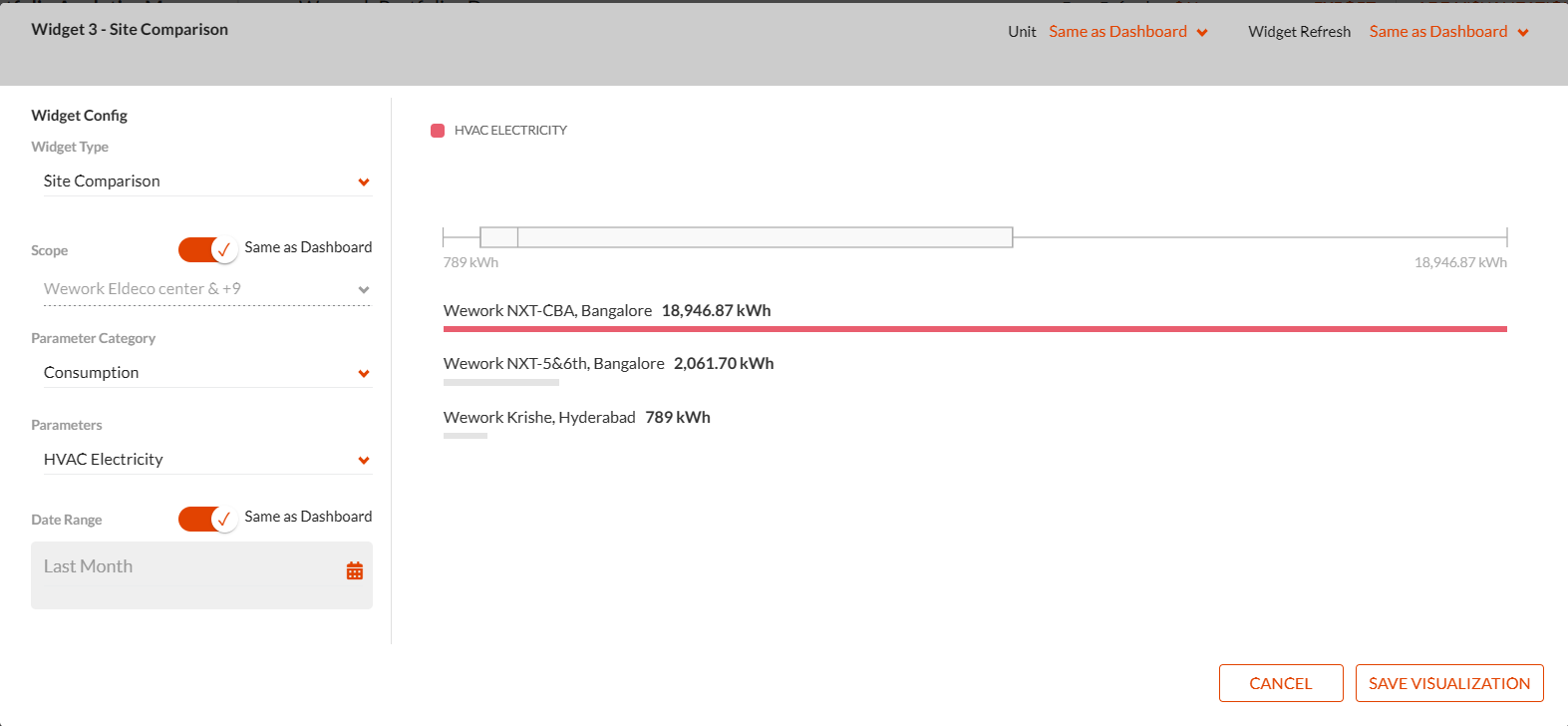
Task: Click the CANCEL button
Action: (1281, 683)
